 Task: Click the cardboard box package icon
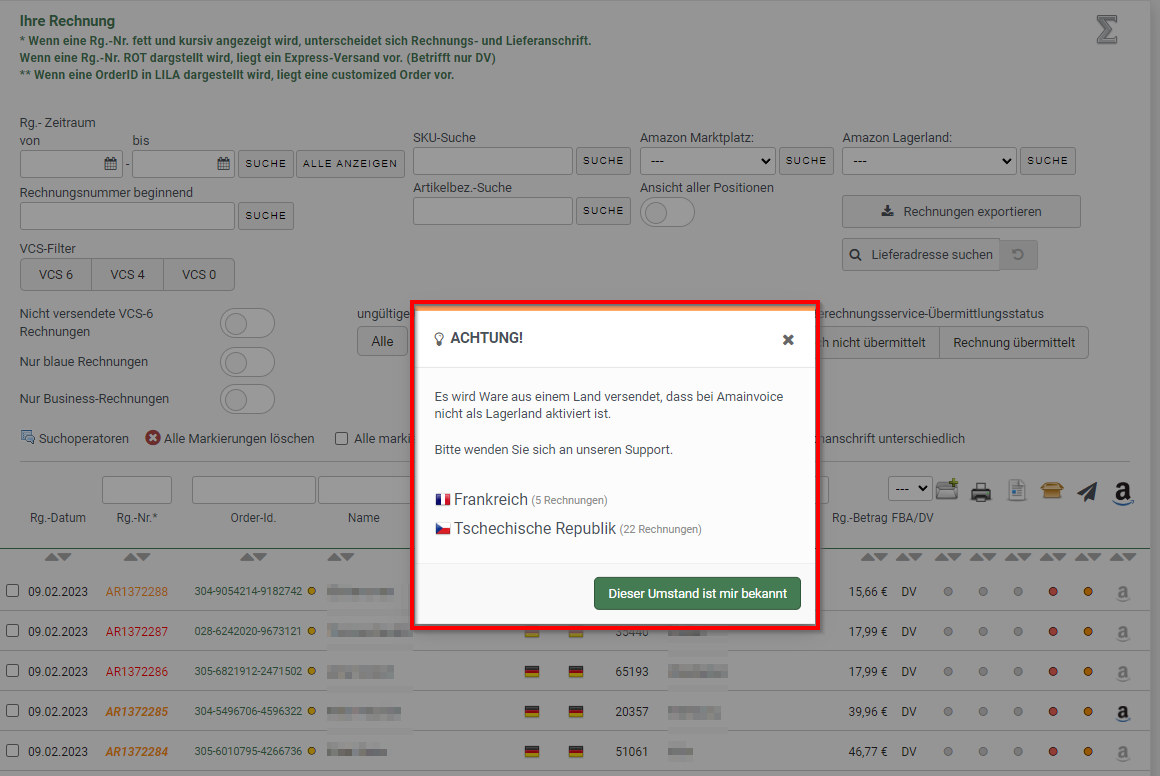(x=1052, y=490)
